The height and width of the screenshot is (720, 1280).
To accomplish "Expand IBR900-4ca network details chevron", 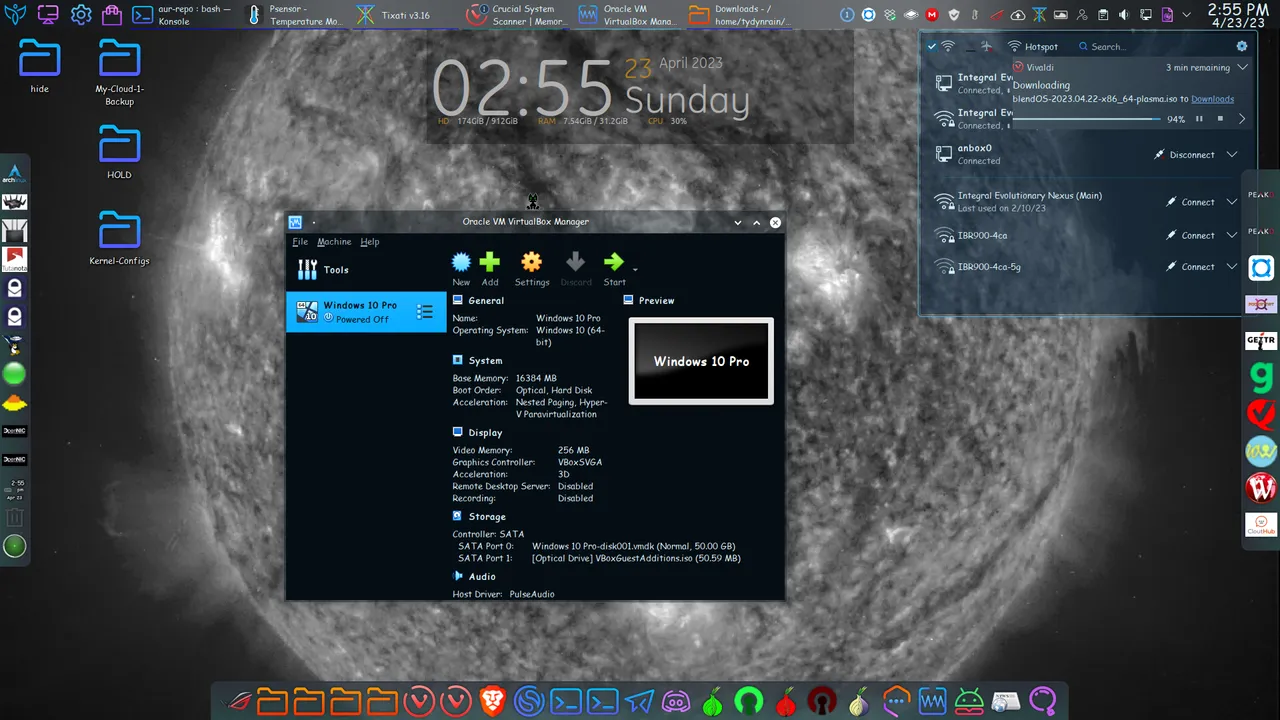I will pos(1232,236).
